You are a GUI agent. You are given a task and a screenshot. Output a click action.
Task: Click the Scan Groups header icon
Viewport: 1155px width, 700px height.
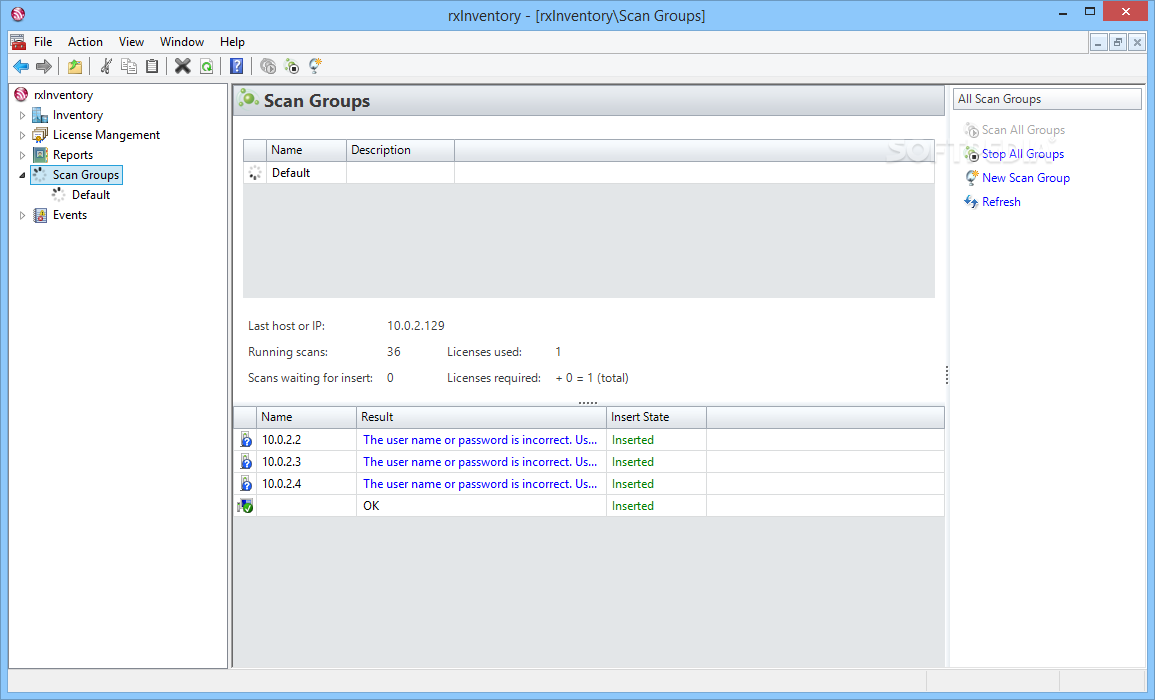(x=248, y=99)
